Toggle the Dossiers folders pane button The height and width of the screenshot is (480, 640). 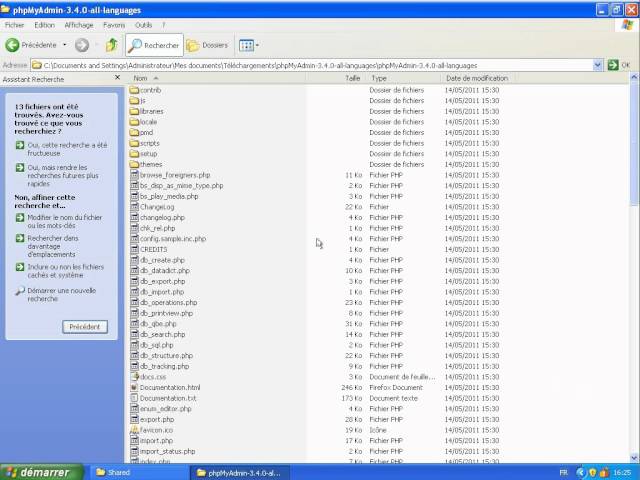coord(207,45)
